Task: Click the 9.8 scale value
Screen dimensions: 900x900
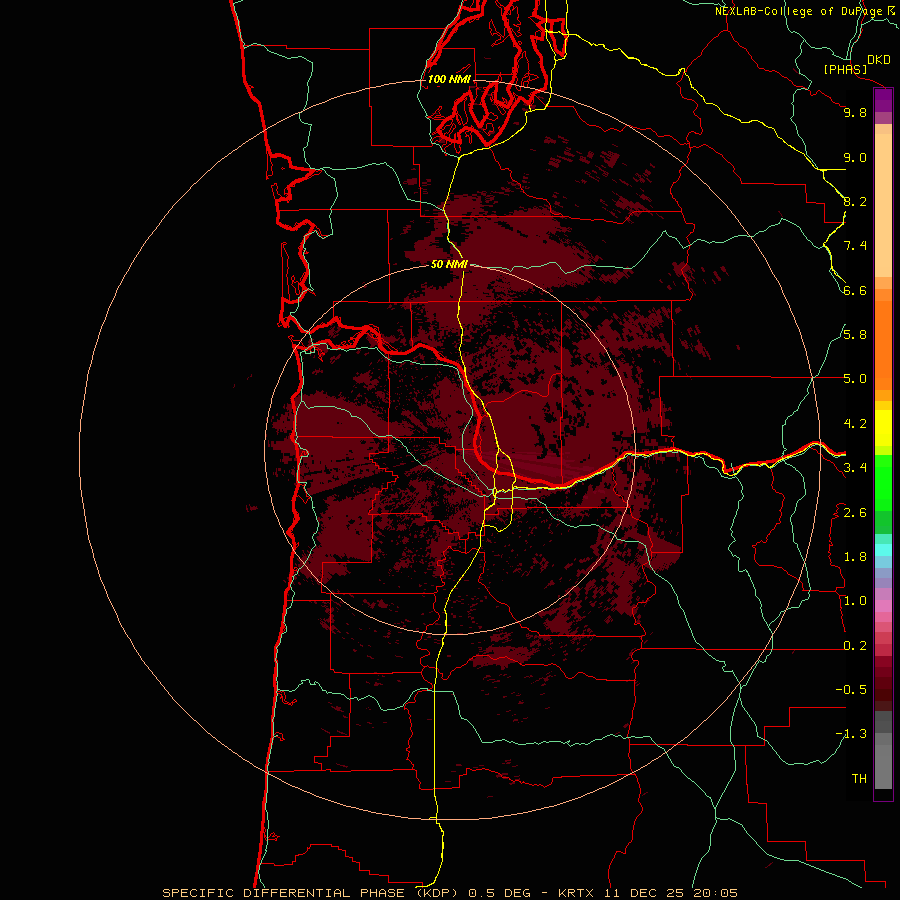Action: tap(855, 112)
